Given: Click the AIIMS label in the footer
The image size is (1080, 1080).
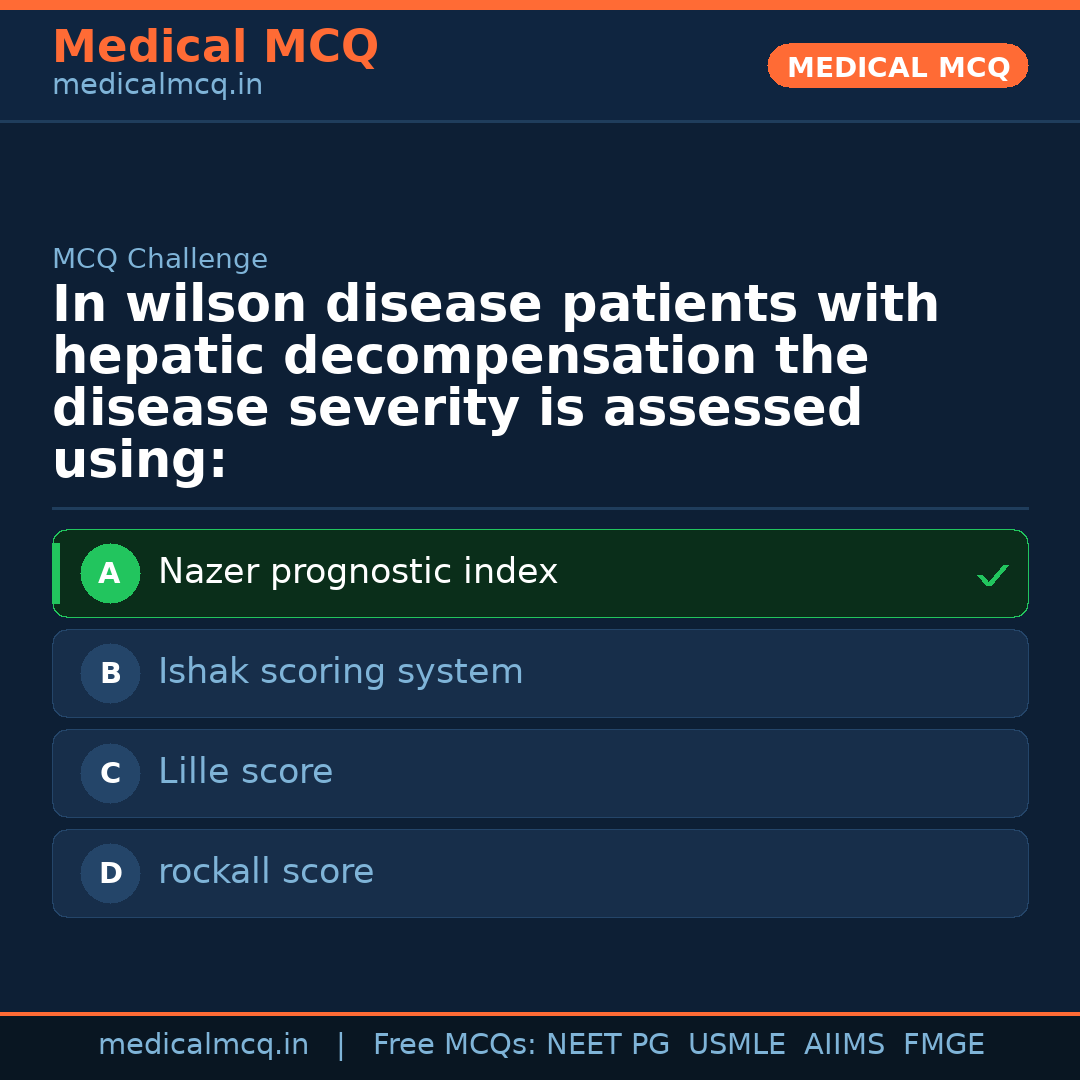Looking at the screenshot, I should point(844,1045).
